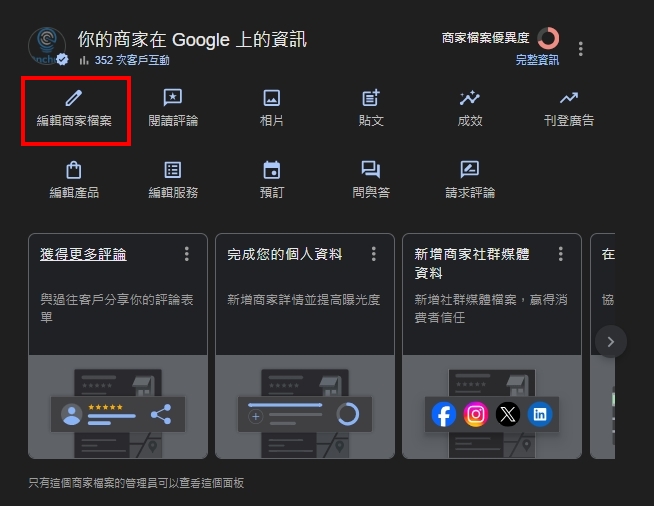Click 與過往客戶分享你的評論表單 description text
The height and width of the screenshot is (506, 654).
[x=117, y=308]
